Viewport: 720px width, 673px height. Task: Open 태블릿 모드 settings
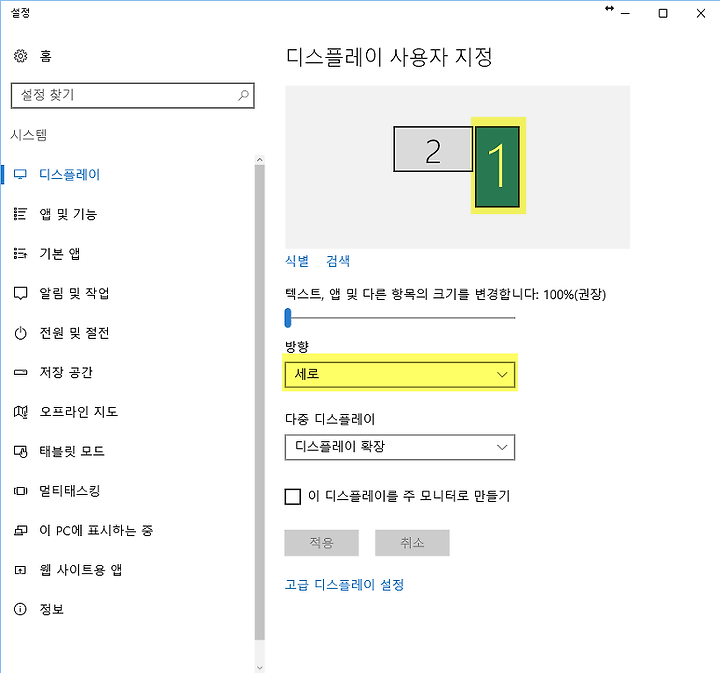[72, 451]
